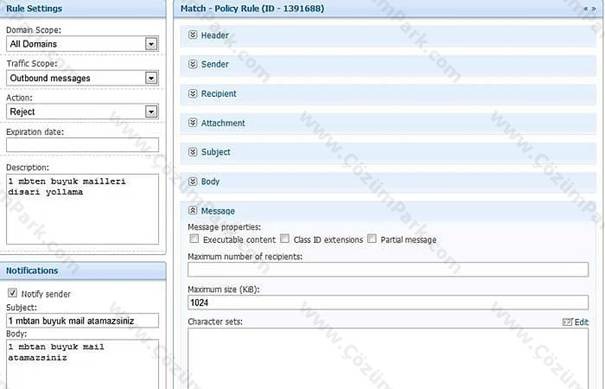Expand the Attachment section
The image size is (605, 389).
[x=193, y=123]
